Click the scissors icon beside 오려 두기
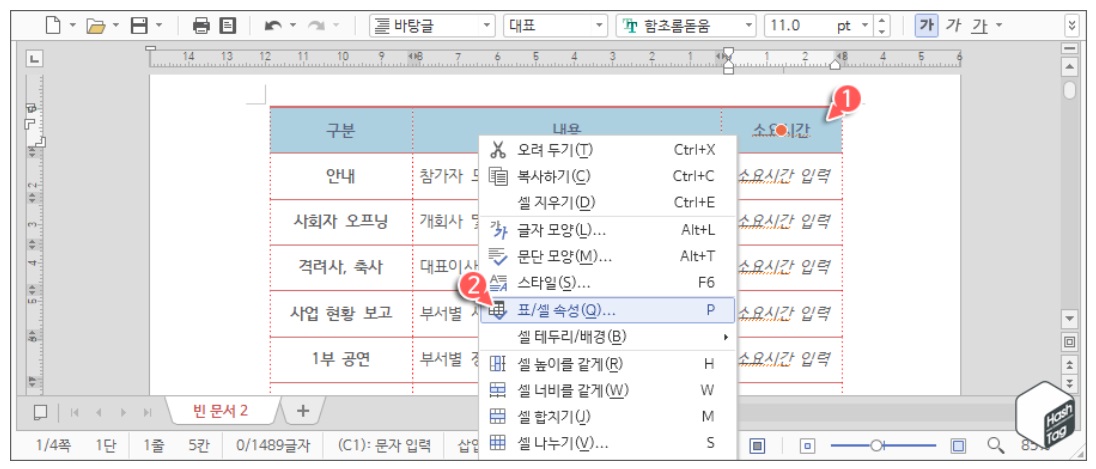Screen dimensions: 1096x469 (x=498, y=150)
